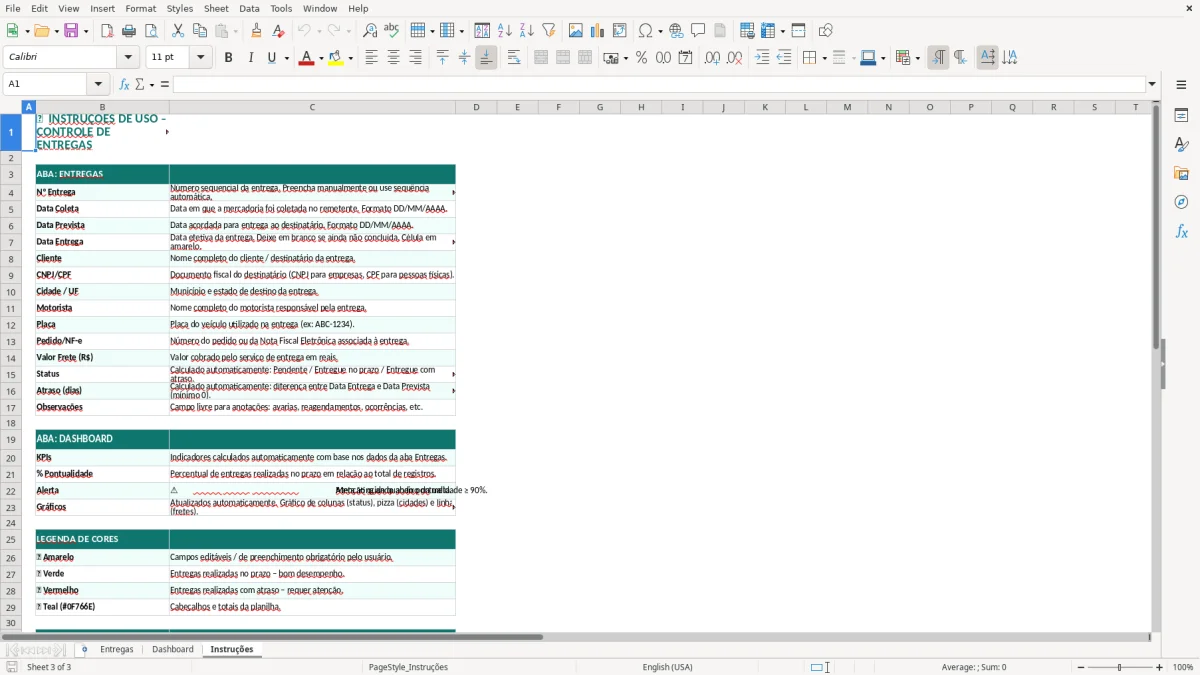This screenshot has width=1200, height=675.
Task: Expand Font Color dropdown arrow
Action: 320,58
